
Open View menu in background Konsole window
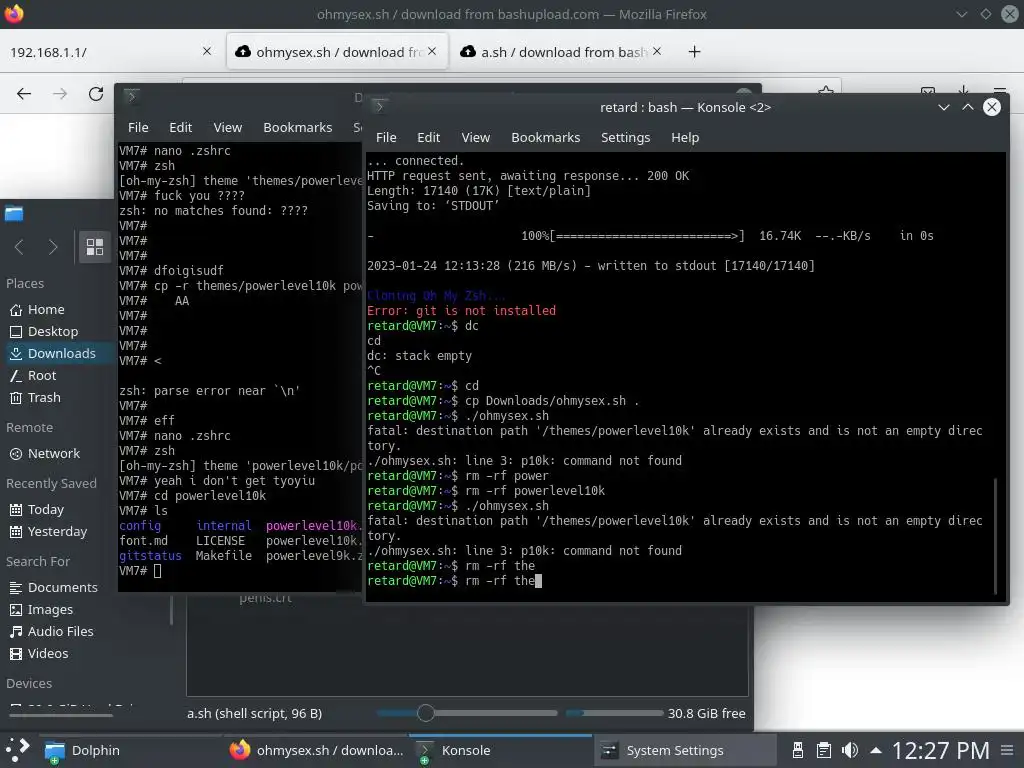tap(227, 127)
